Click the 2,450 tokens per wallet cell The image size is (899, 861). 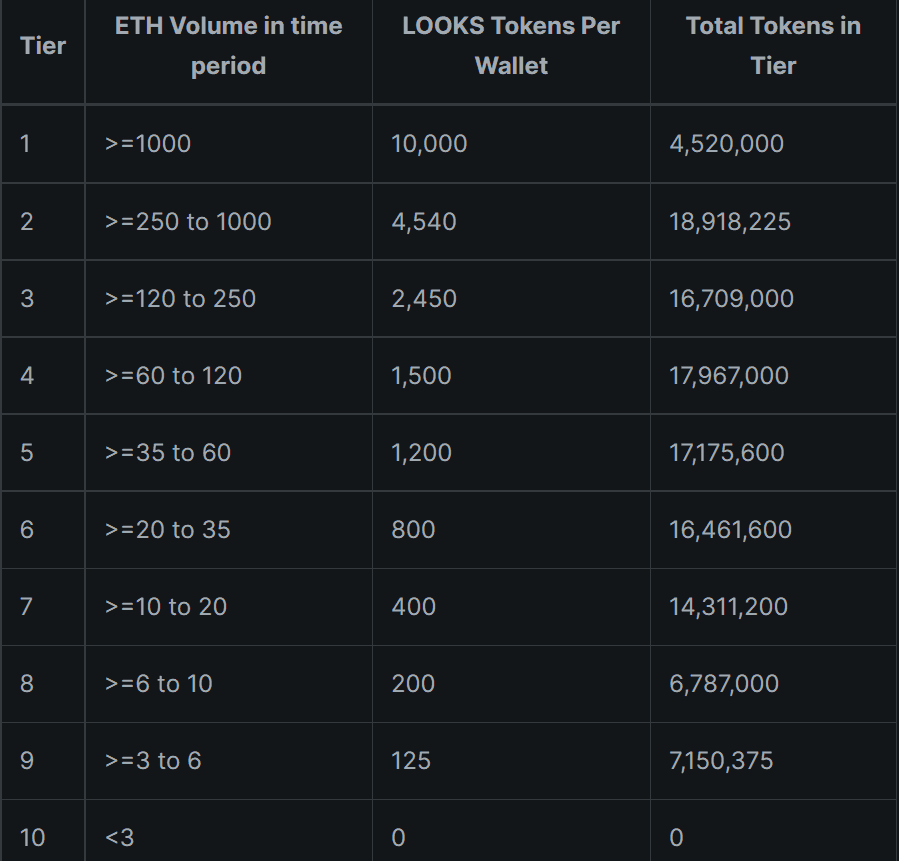(424, 298)
